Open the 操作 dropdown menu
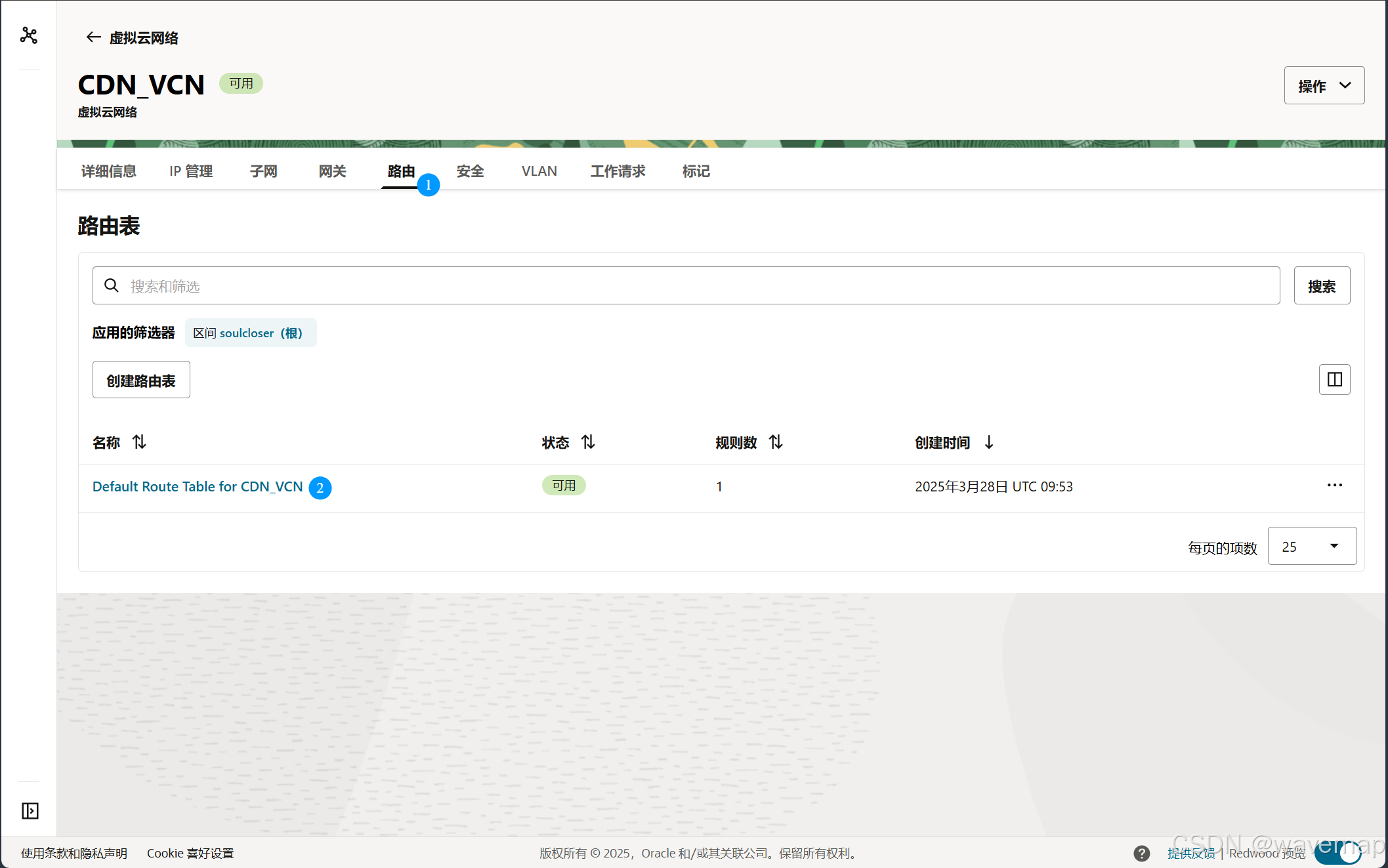 click(1324, 85)
